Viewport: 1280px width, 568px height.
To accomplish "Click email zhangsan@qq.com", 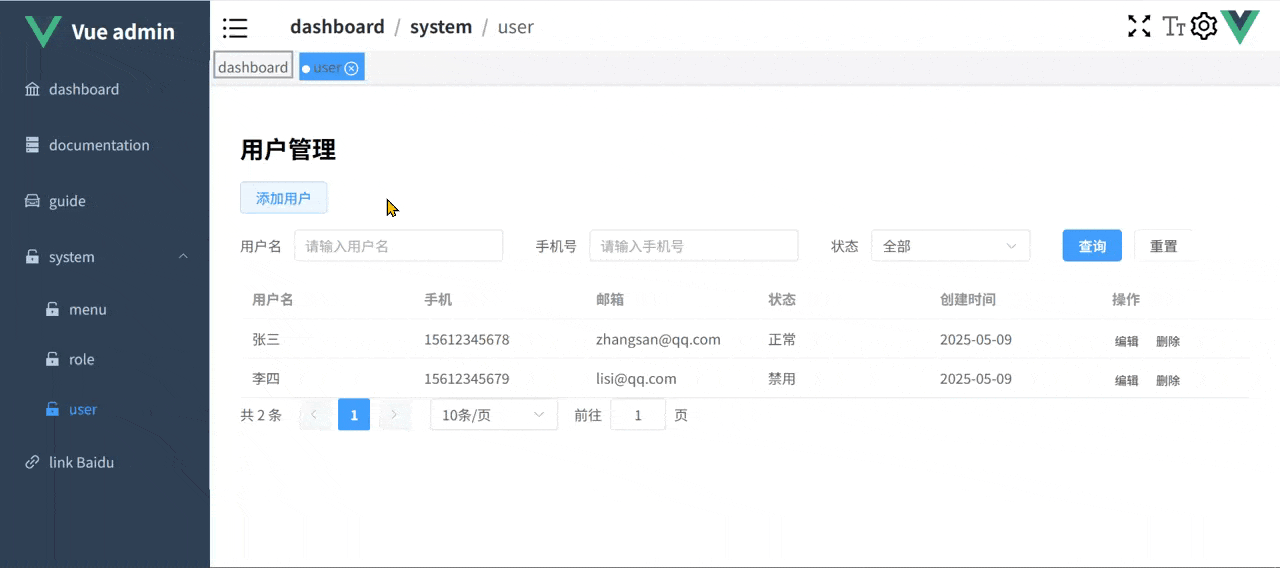I will [658, 339].
